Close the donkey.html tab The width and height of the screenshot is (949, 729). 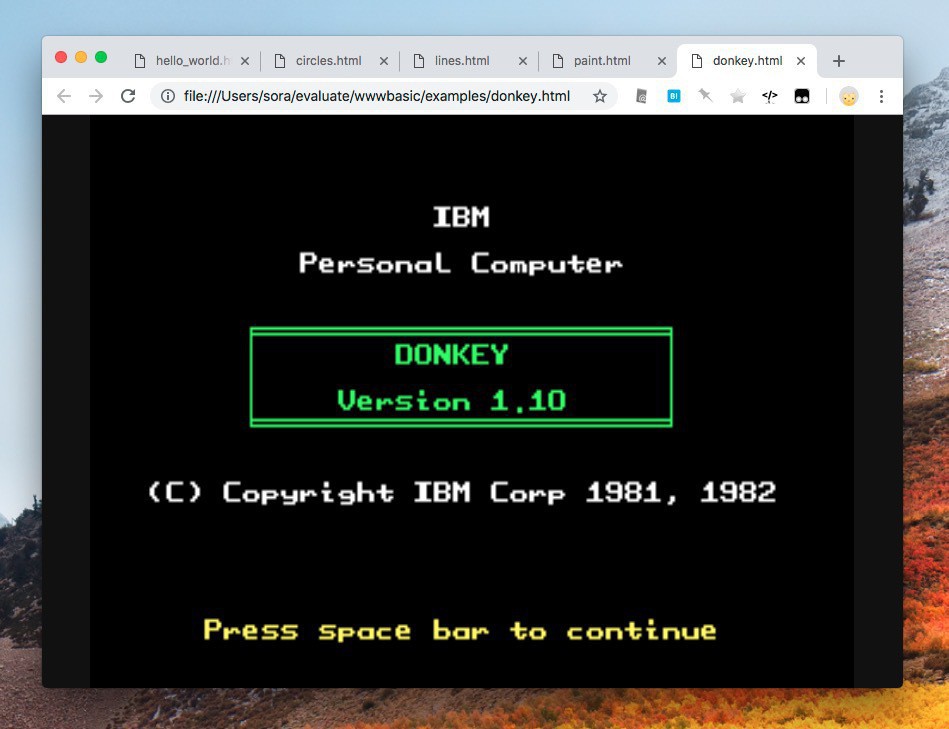[x=801, y=61]
